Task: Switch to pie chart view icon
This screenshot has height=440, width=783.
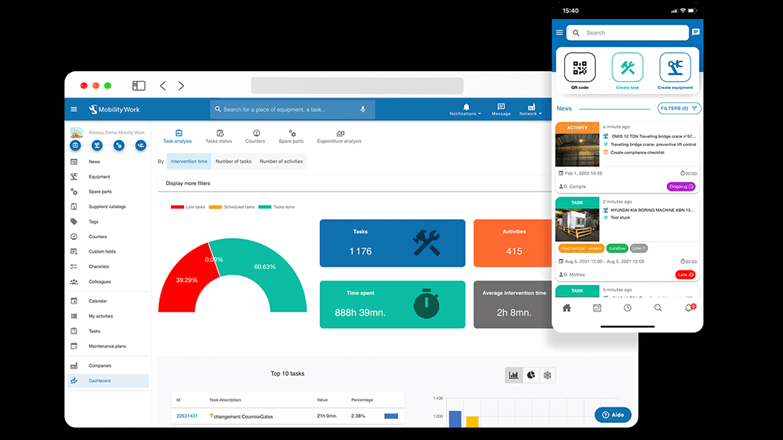Action: [x=532, y=375]
